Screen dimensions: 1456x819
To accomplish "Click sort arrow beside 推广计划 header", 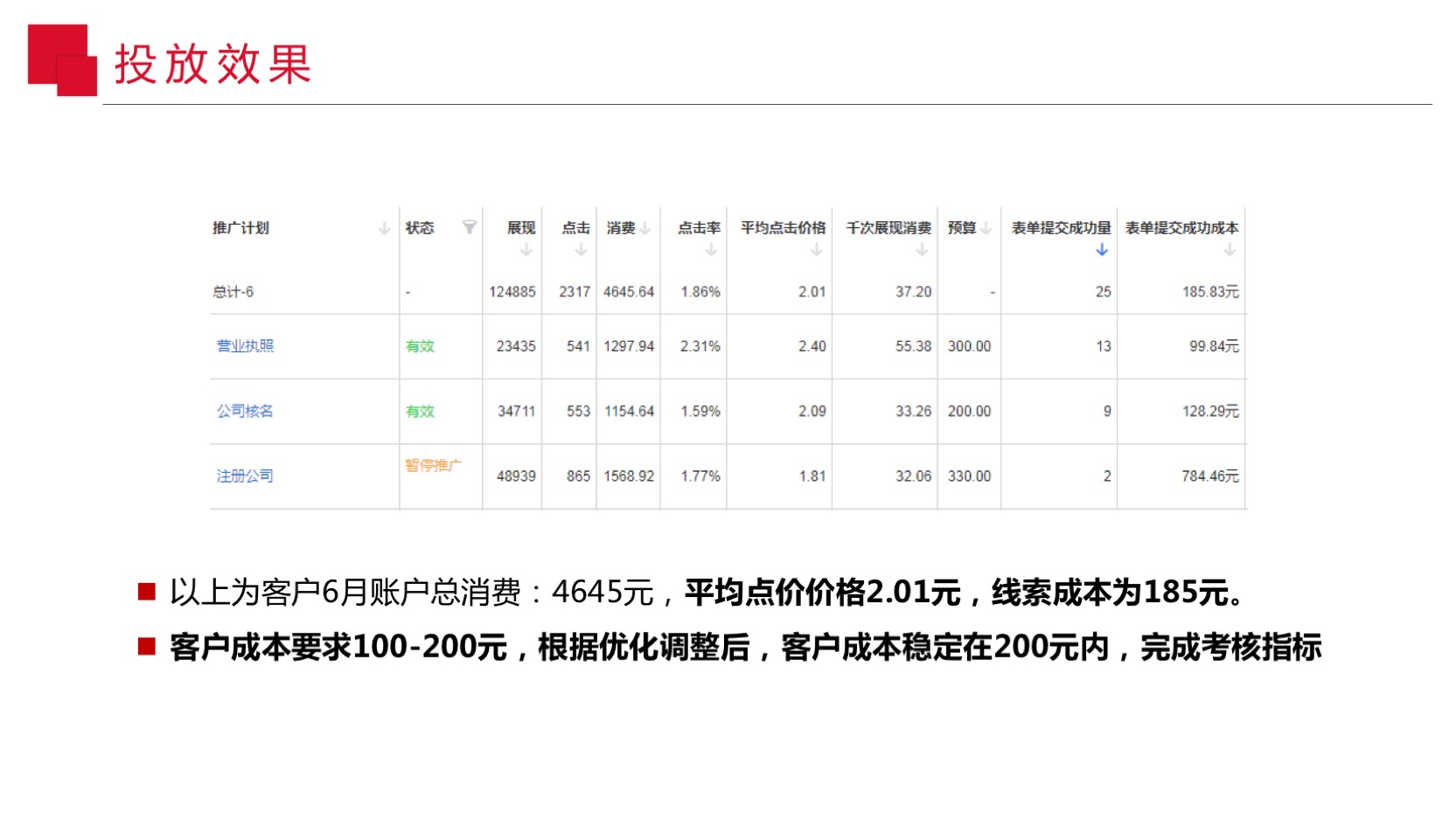I will [x=384, y=229].
